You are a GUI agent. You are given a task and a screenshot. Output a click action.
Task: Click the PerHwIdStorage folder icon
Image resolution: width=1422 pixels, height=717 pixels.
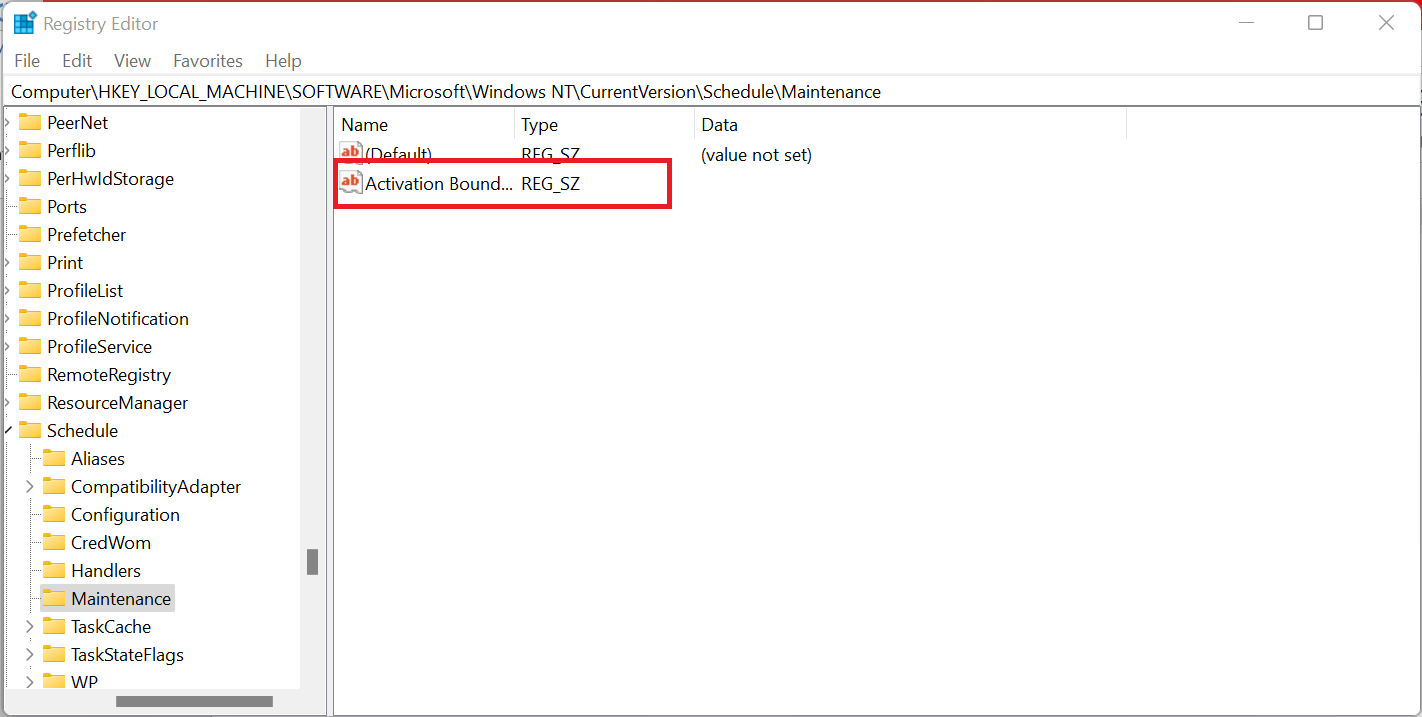tap(30, 179)
